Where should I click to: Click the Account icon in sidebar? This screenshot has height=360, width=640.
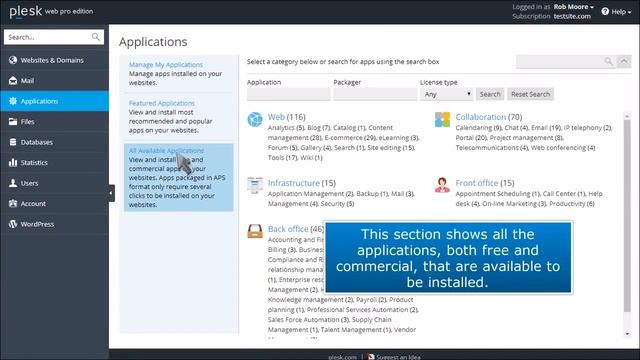[13, 203]
